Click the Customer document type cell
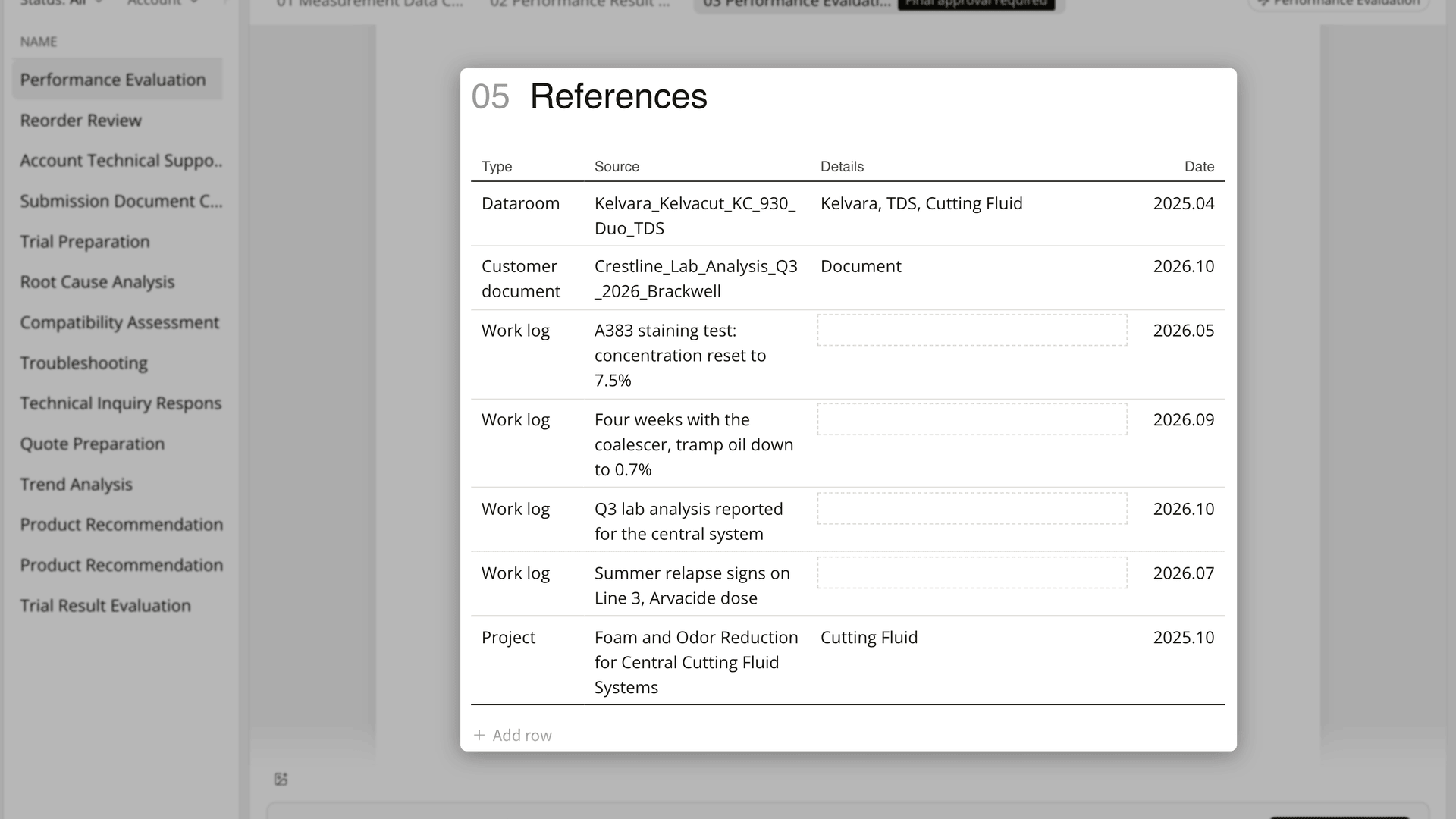The height and width of the screenshot is (819, 1456). 521,278
